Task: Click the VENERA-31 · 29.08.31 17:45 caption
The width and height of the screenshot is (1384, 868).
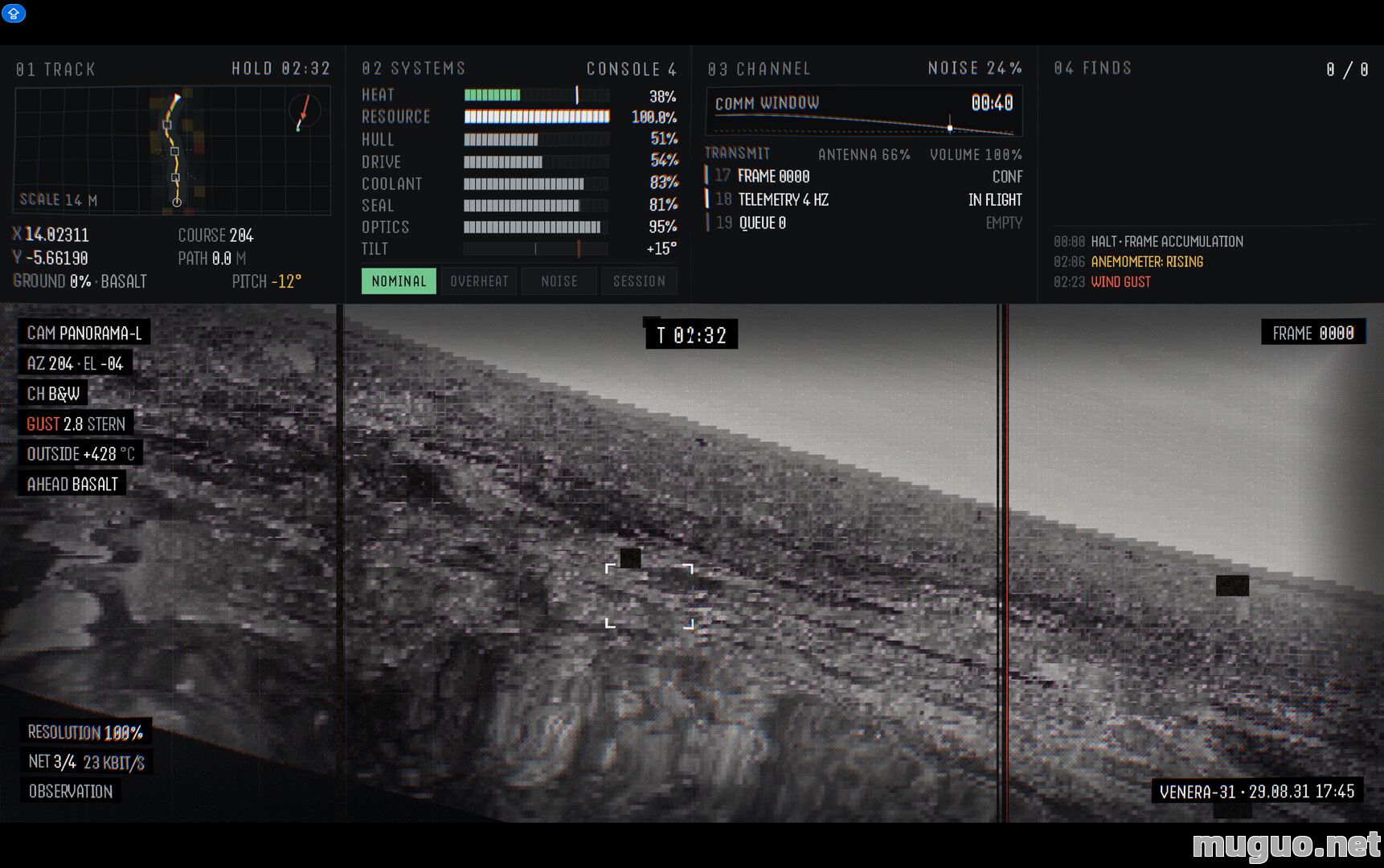Action: (x=1257, y=792)
